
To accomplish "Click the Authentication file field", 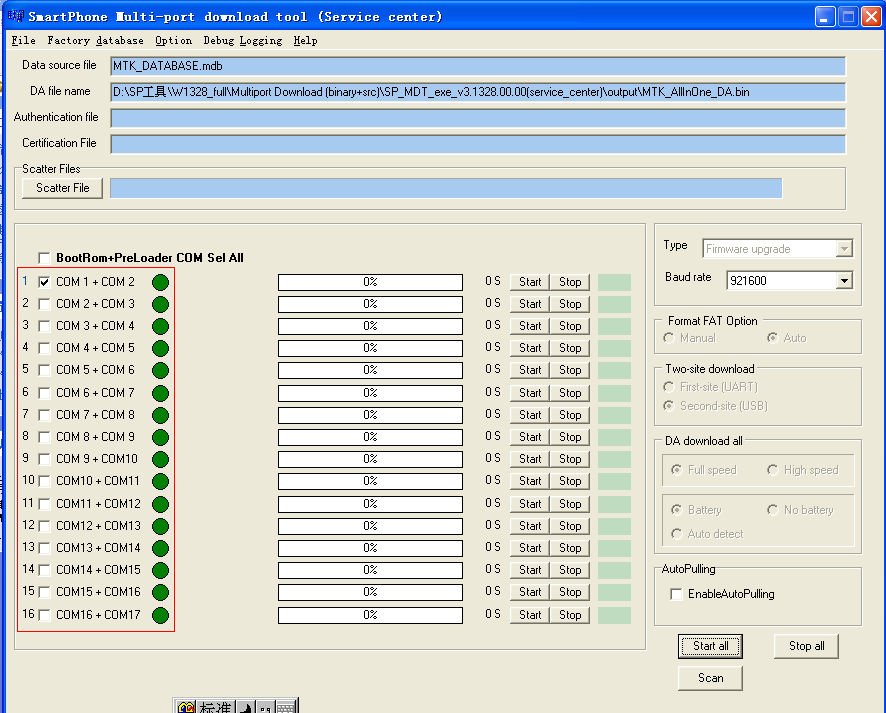I will pyautogui.click(x=478, y=118).
